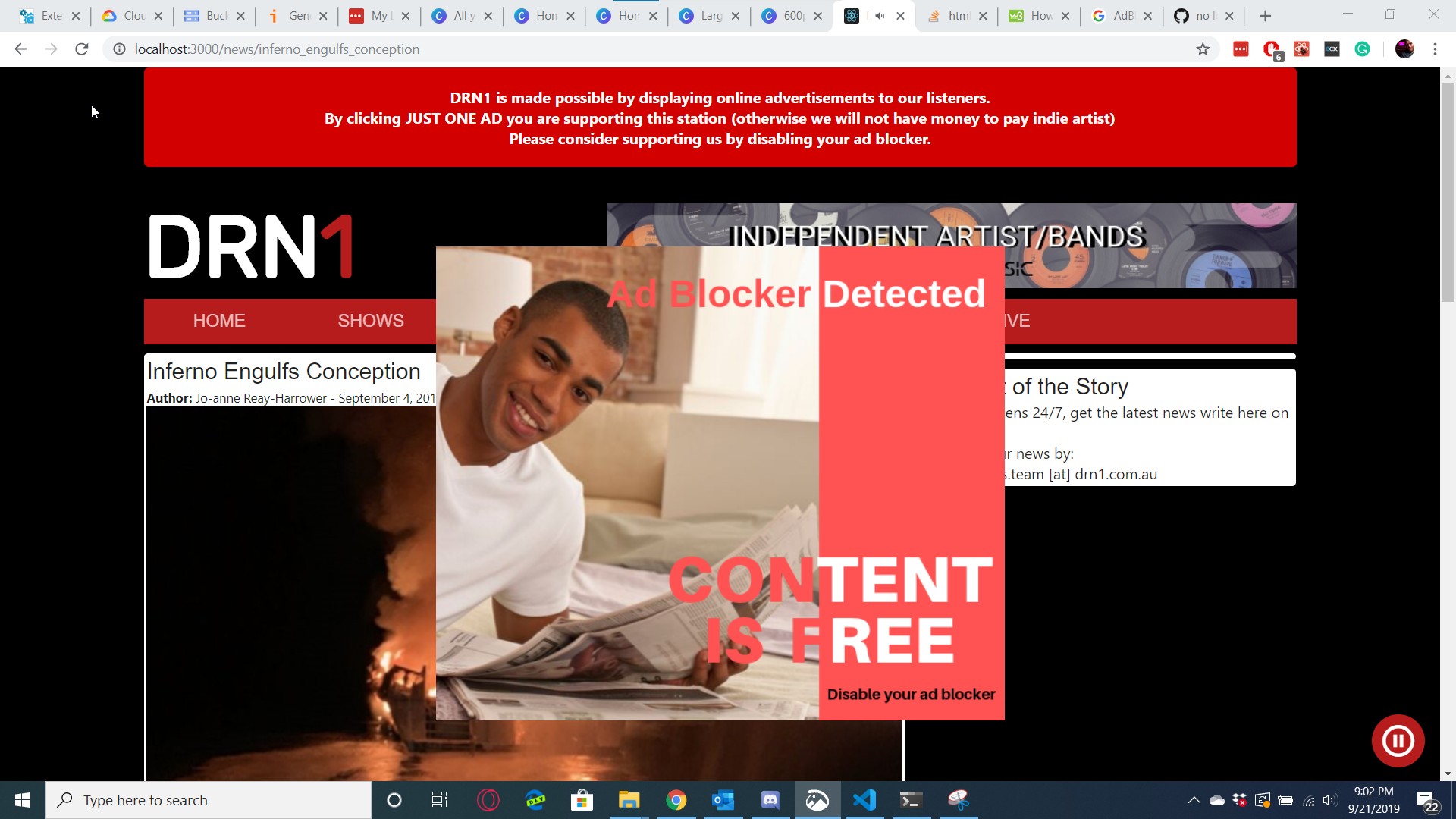Open Cortana circle icon on taskbar

(x=394, y=800)
